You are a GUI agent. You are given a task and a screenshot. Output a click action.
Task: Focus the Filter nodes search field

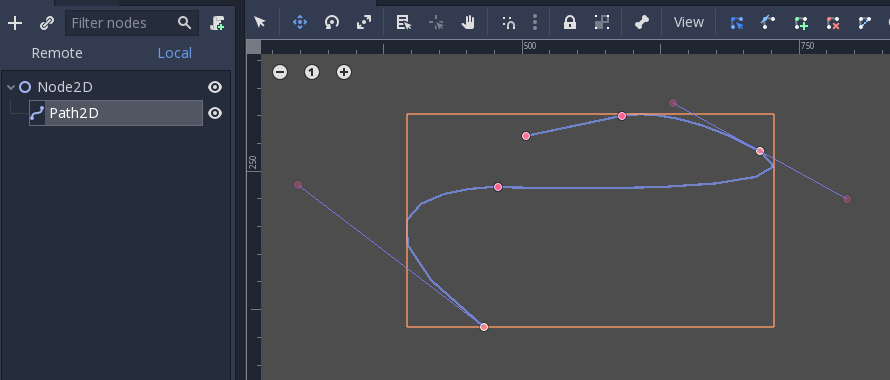[132, 23]
